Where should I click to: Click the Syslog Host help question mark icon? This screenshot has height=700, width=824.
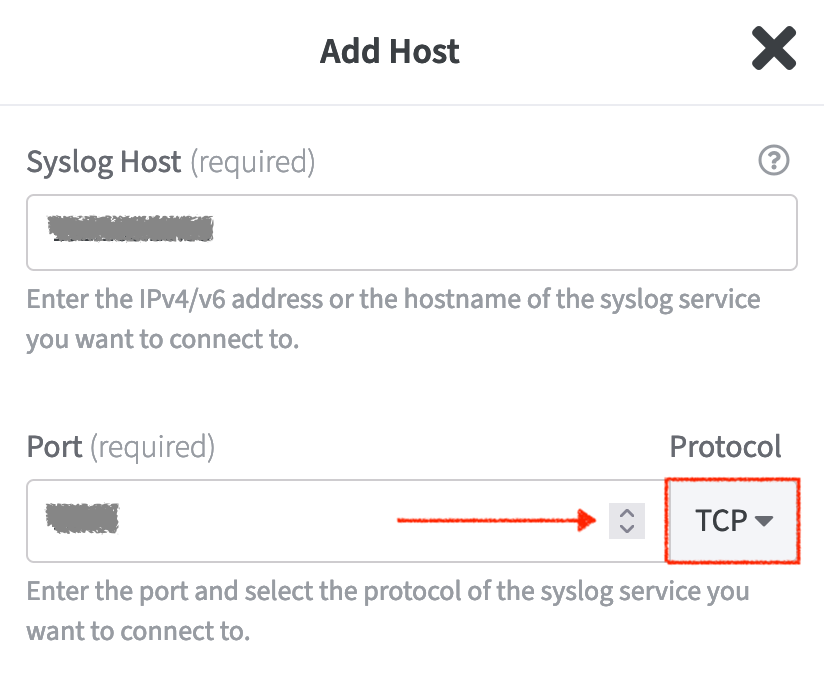774,161
